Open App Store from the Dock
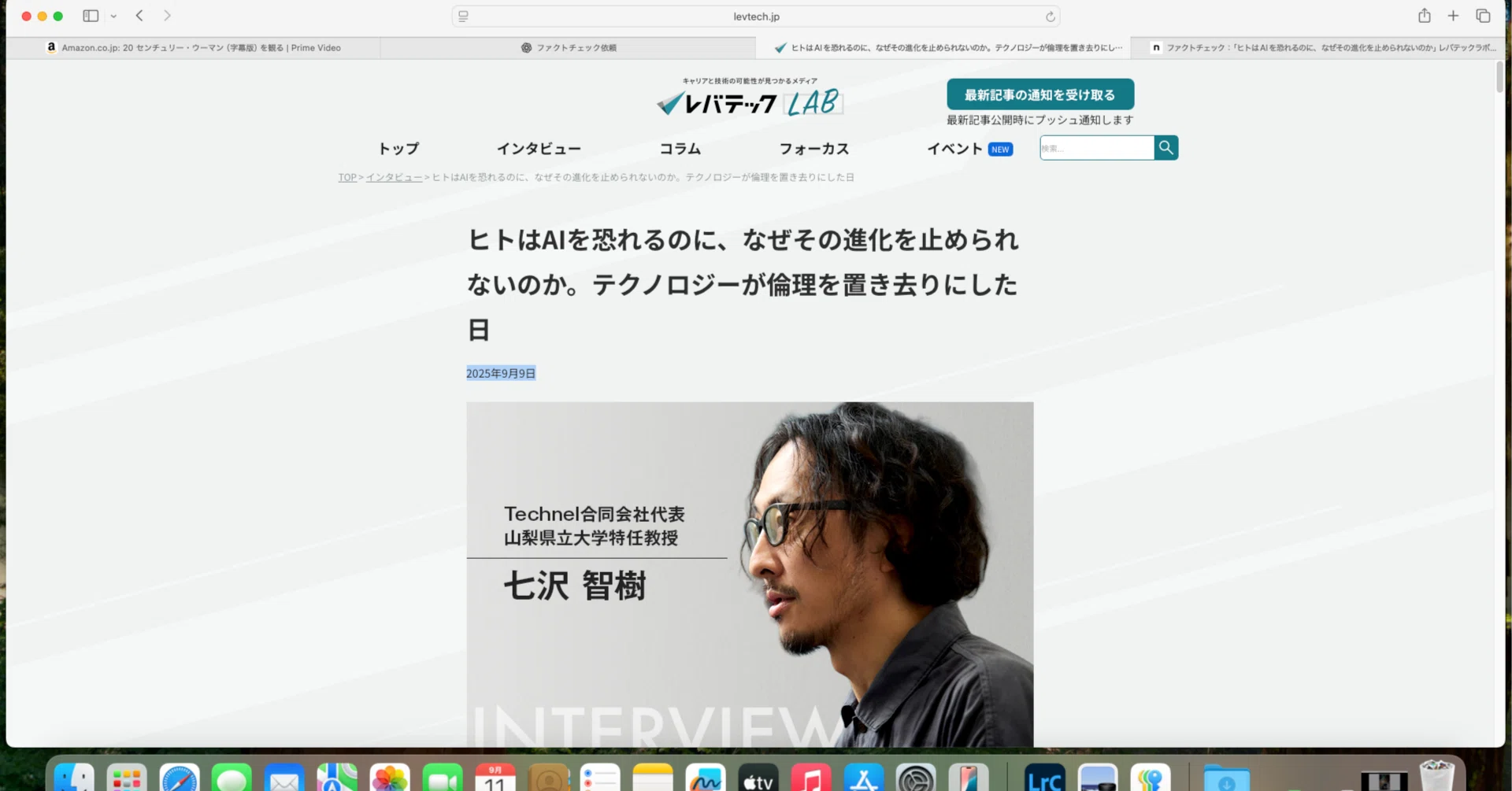The width and height of the screenshot is (1512, 791). click(864, 778)
